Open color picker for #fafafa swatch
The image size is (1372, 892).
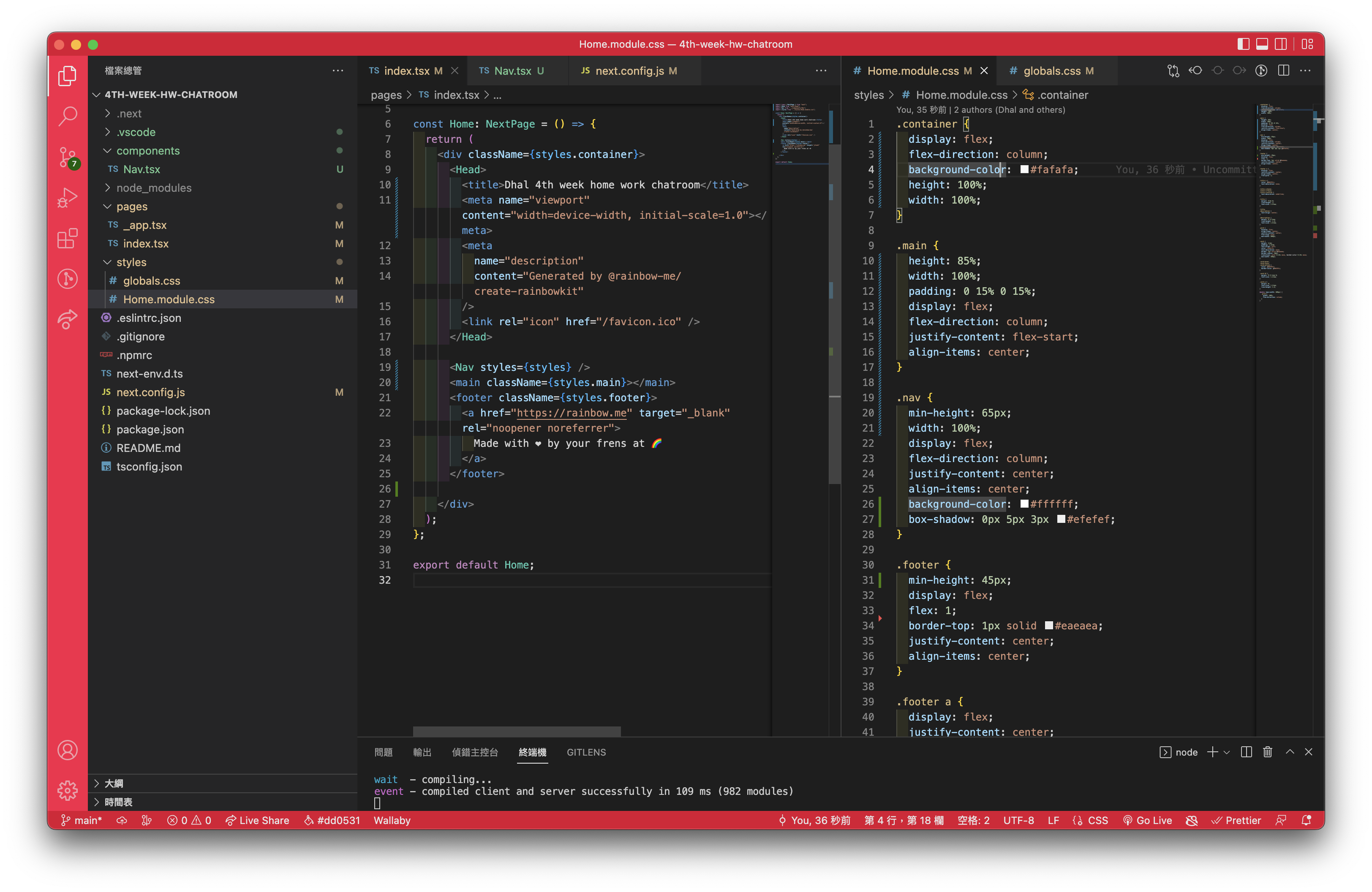[1024, 169]
